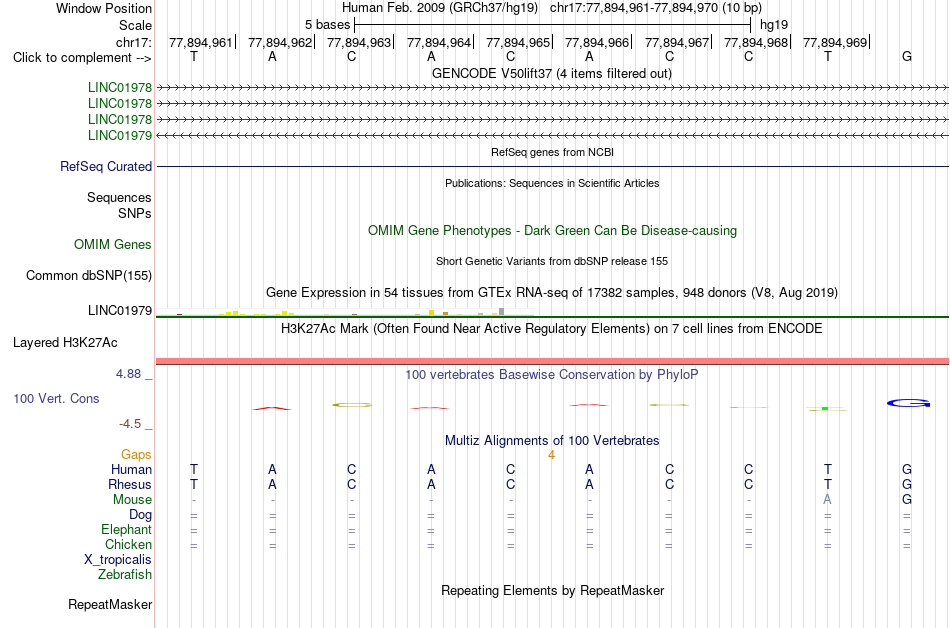Click the GTEx tissue expression bar chart

[x=344, y=312]
